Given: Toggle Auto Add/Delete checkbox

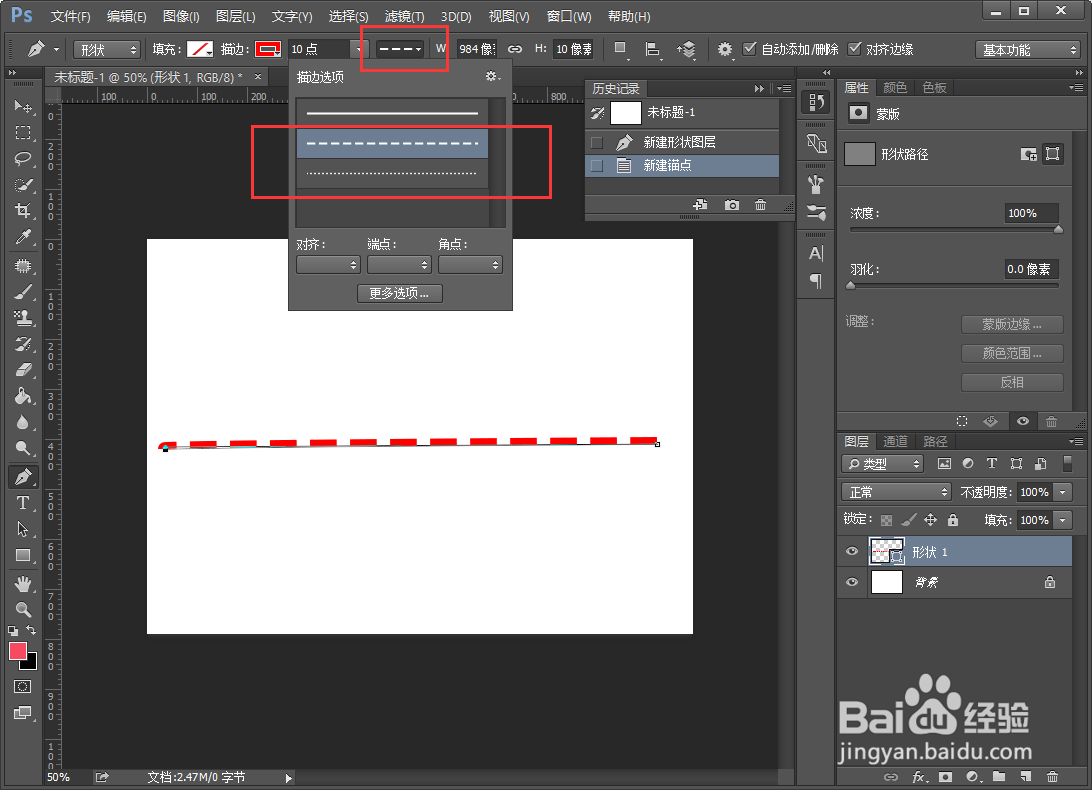Looking at the screenshot, I should 749,49.
